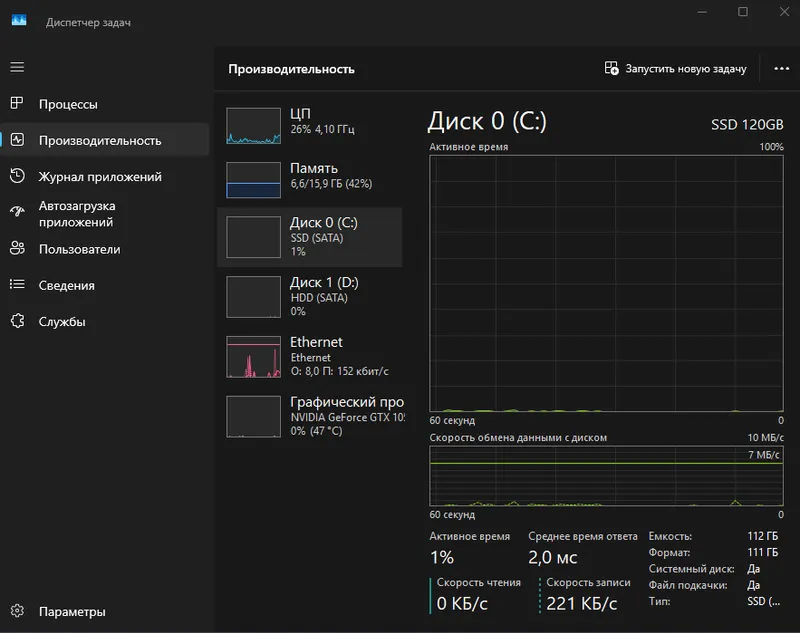Click the memory usage mini graph
The height and width of the screenshot is (633, 800).
[x=254, y=180]
